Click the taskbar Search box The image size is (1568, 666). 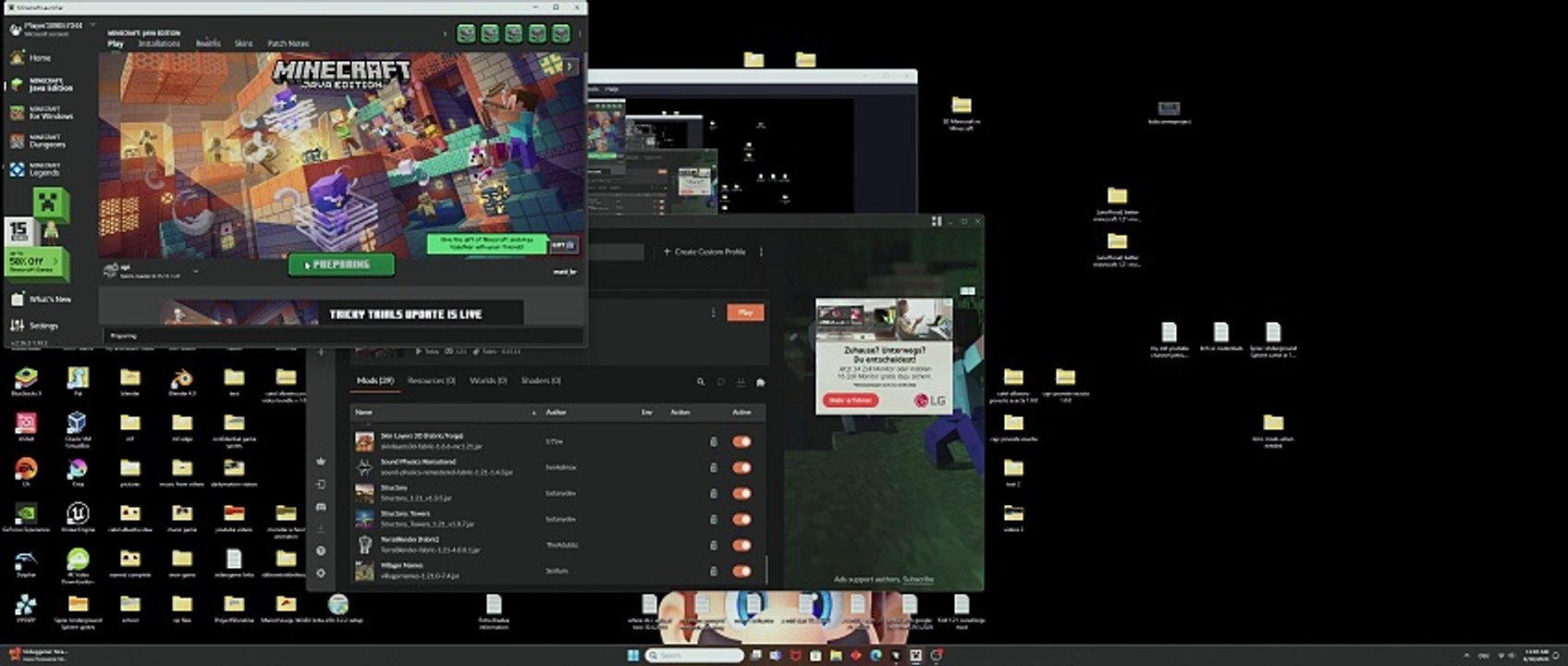[x=695, y=656]
